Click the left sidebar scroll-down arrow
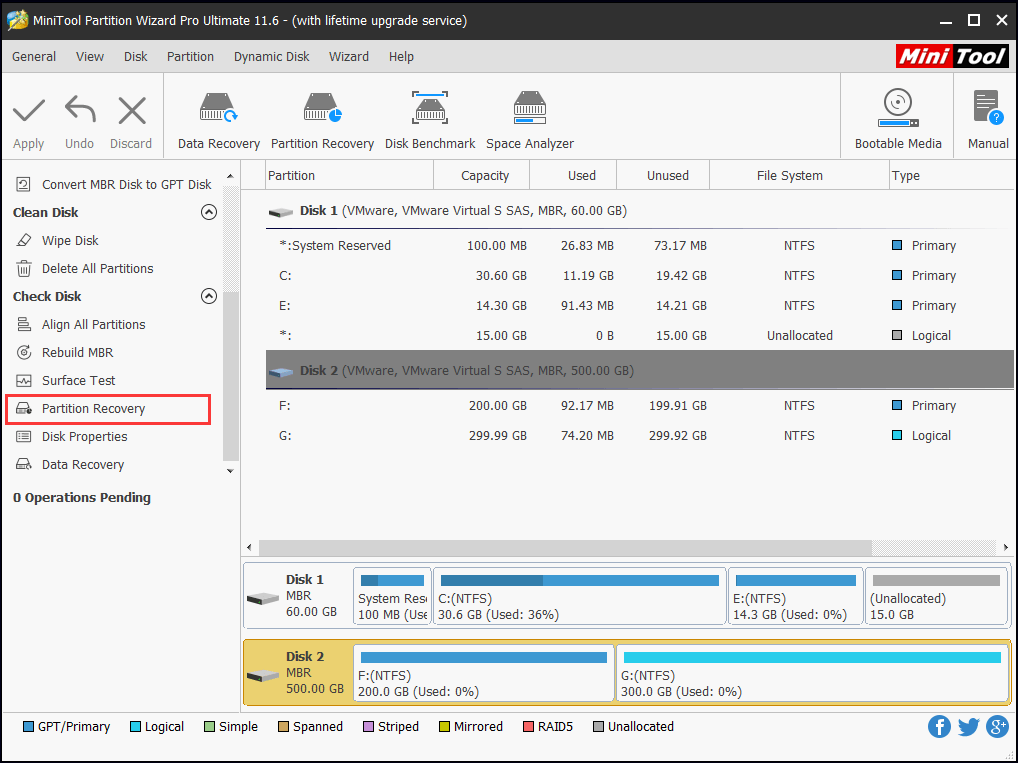This screenshot has height=763, width=1018. click(x=230, y=471)
